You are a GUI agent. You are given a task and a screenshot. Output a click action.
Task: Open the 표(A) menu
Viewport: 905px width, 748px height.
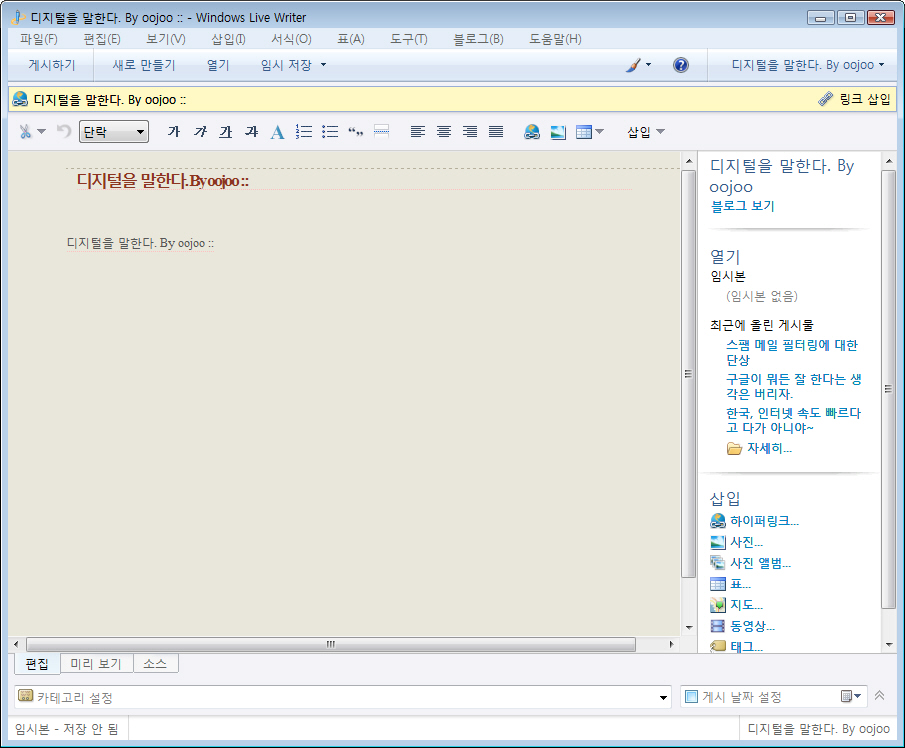coord(351,39)
